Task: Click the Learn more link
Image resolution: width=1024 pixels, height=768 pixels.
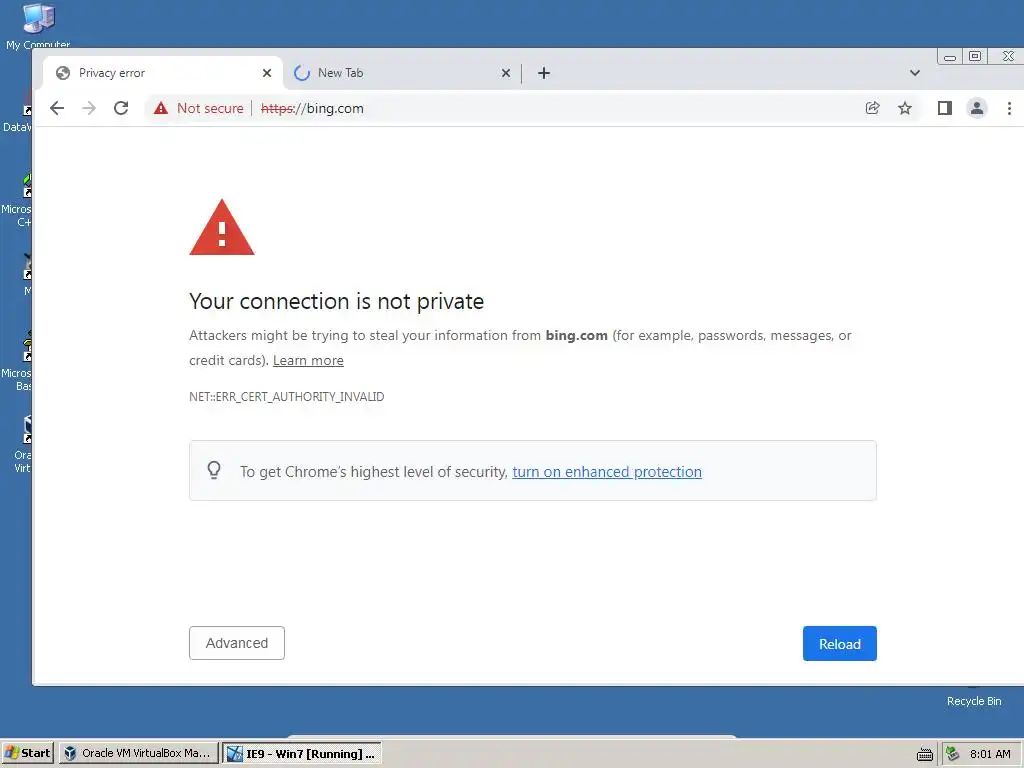Action: (308, 360)
